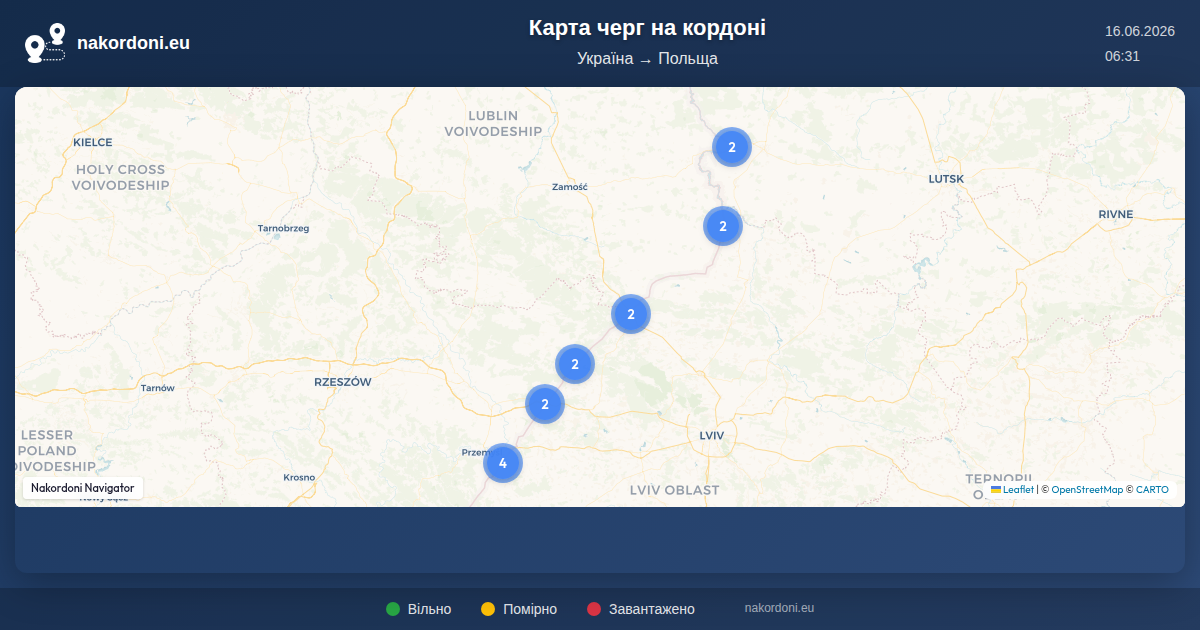The image size is (1200, 630).
Task: Click the Nakordoni Navigator label on map
Action: (x=83, y=488)
